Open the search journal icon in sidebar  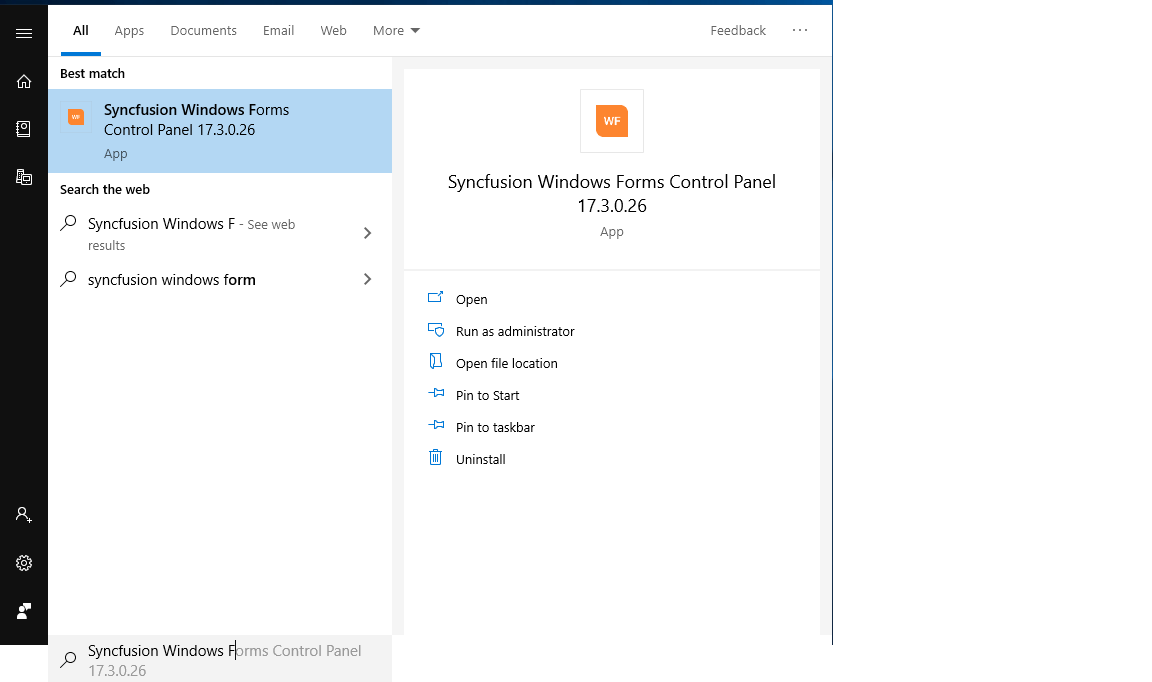(x=23, y=128)
